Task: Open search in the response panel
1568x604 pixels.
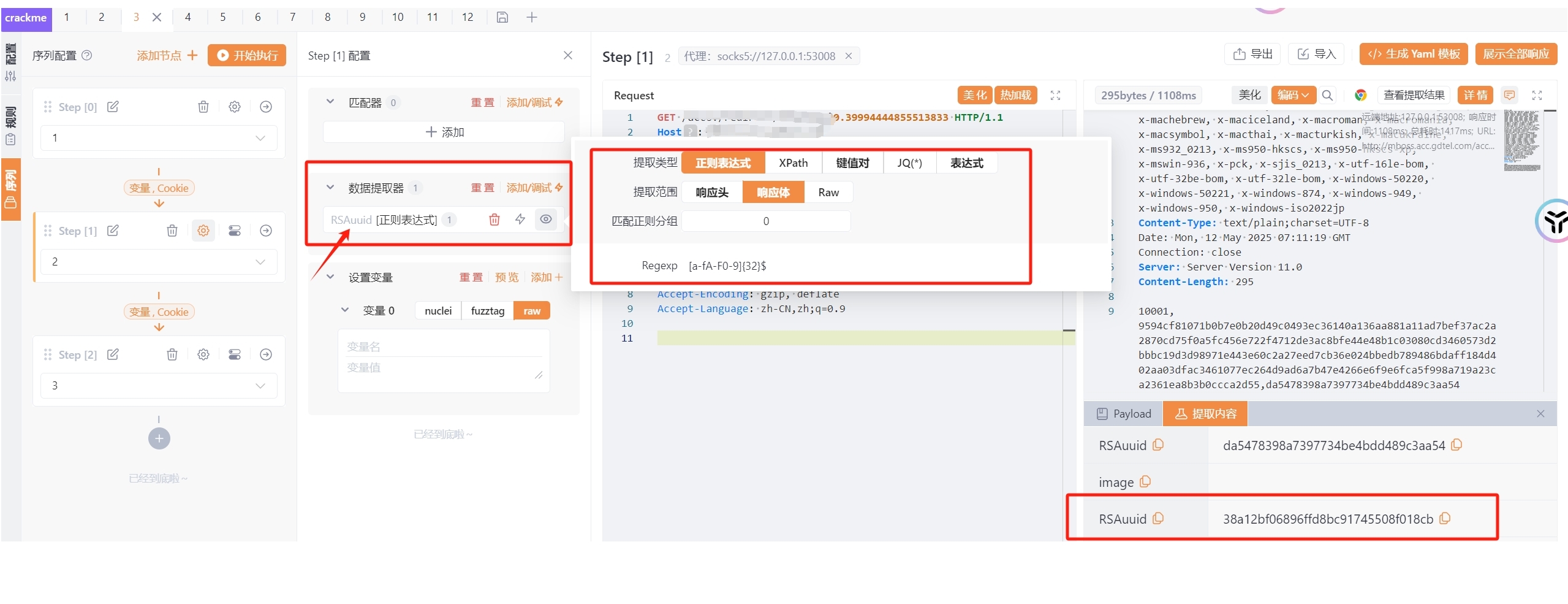Action: (x=1328, y=95)
